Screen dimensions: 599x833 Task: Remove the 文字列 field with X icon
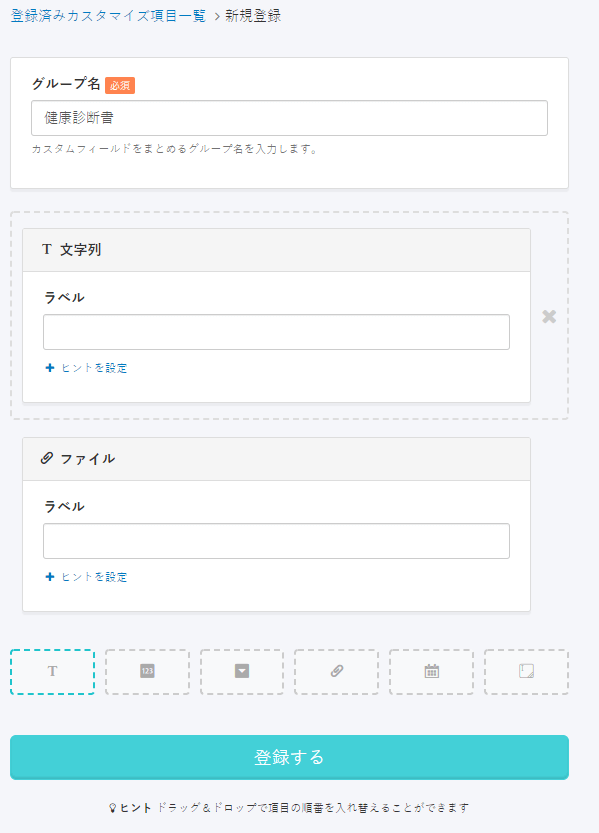[x=549, y=317]
